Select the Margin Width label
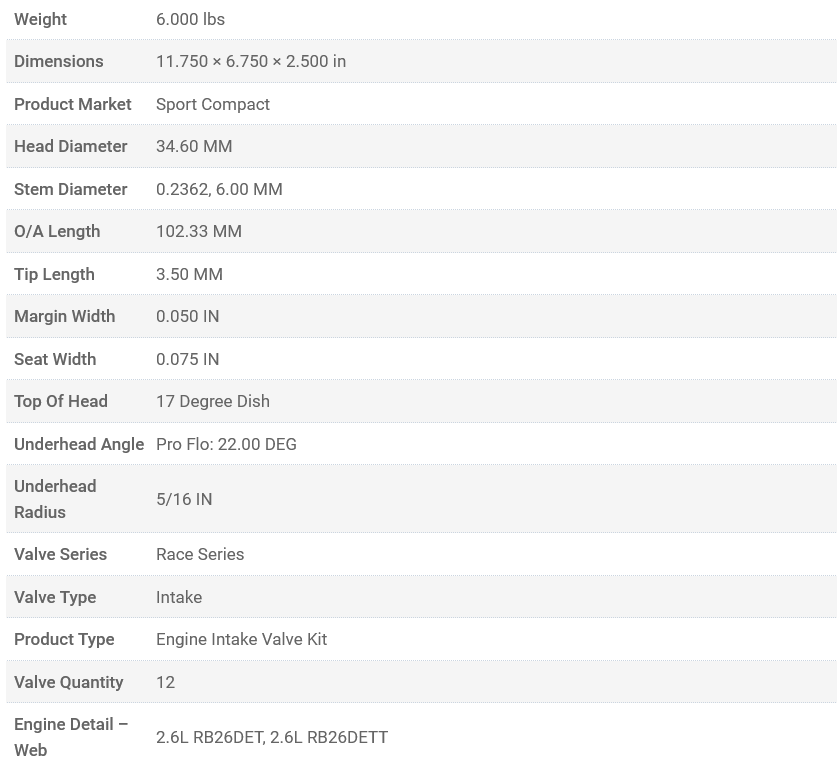The height and width of the screenshot is (770, 837). [65, 316]
